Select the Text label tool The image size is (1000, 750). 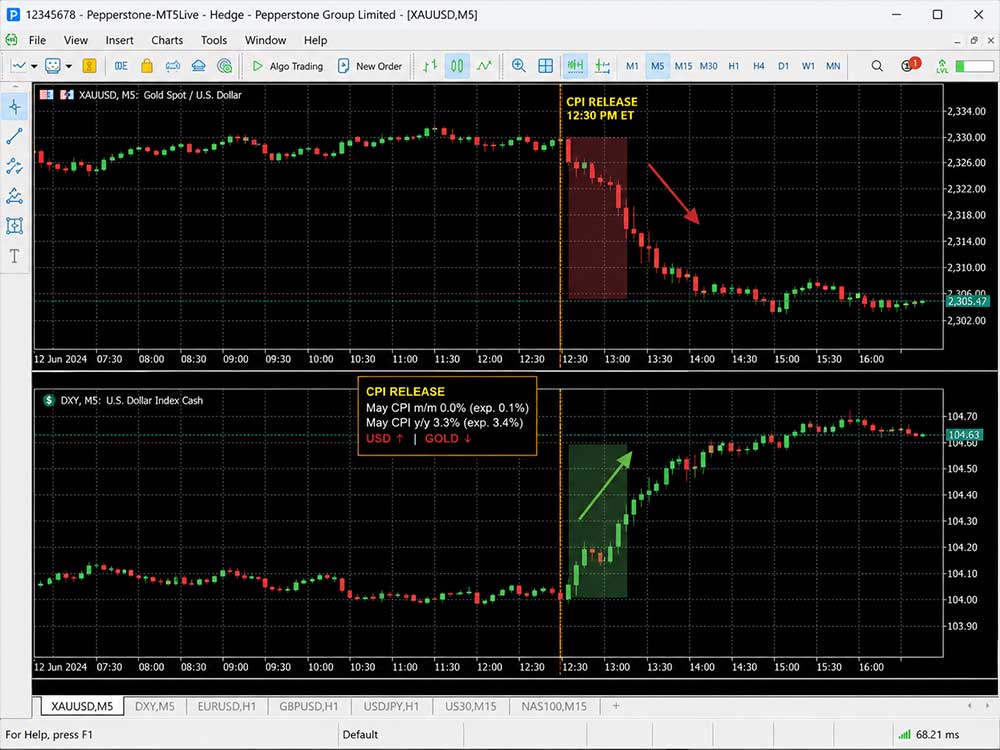[15, 256]
